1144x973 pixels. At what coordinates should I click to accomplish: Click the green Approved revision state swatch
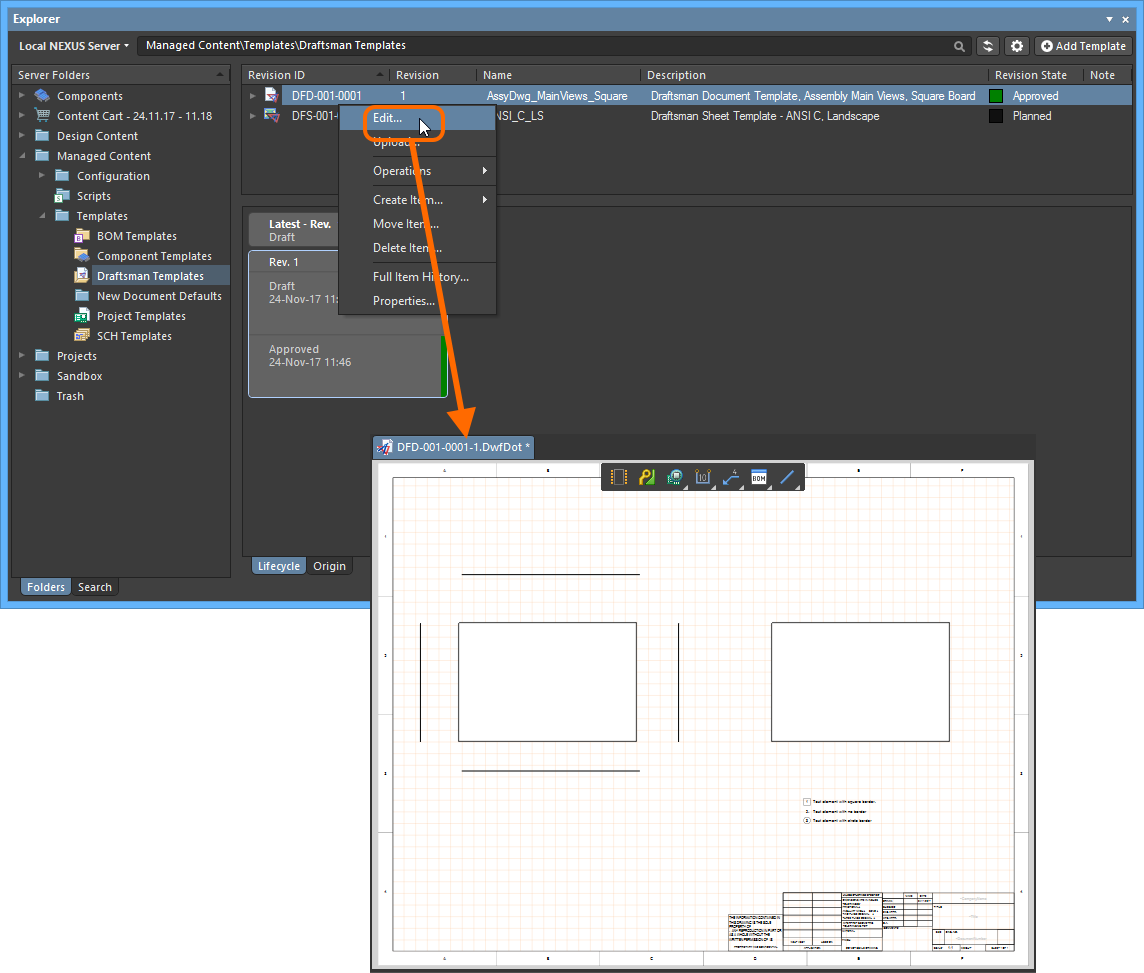click(x=996, y=96)
